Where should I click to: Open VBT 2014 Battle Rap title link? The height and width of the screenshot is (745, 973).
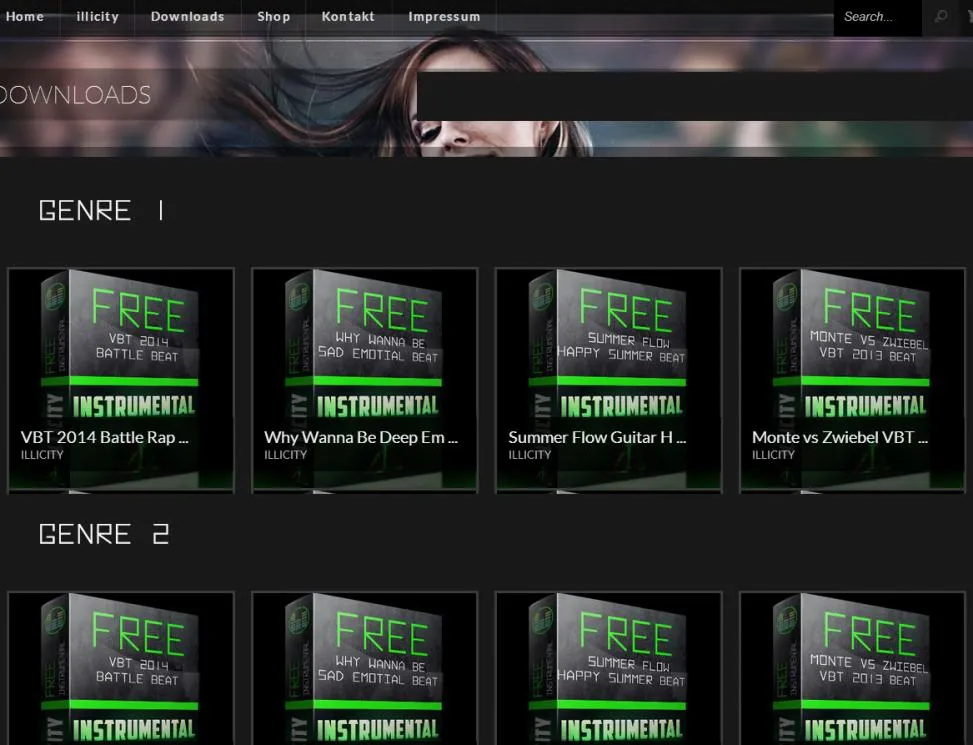coord(104,437)
